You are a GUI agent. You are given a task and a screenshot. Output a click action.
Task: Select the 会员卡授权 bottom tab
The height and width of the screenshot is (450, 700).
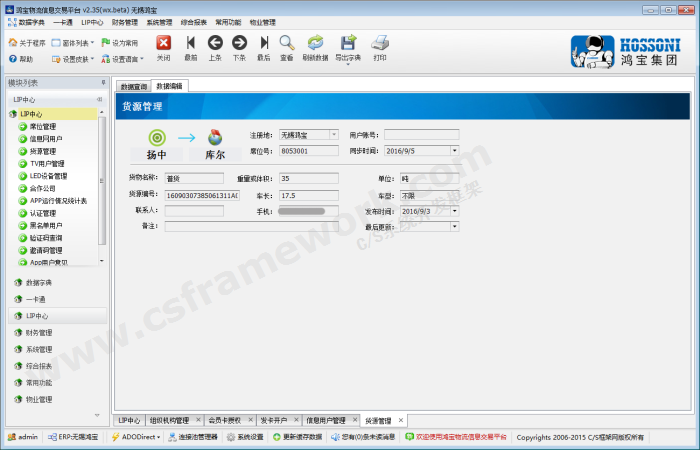[226, 421]
